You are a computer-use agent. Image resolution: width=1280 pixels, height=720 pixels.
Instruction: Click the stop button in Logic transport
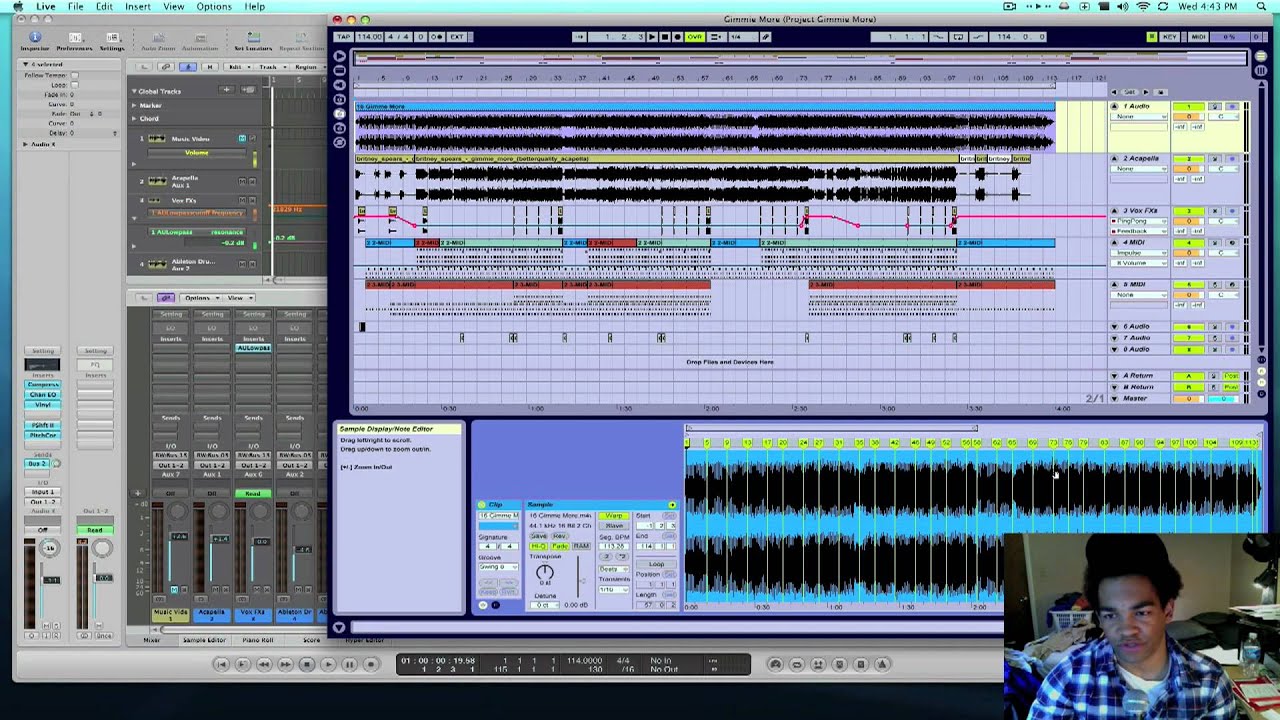(307, 664)
